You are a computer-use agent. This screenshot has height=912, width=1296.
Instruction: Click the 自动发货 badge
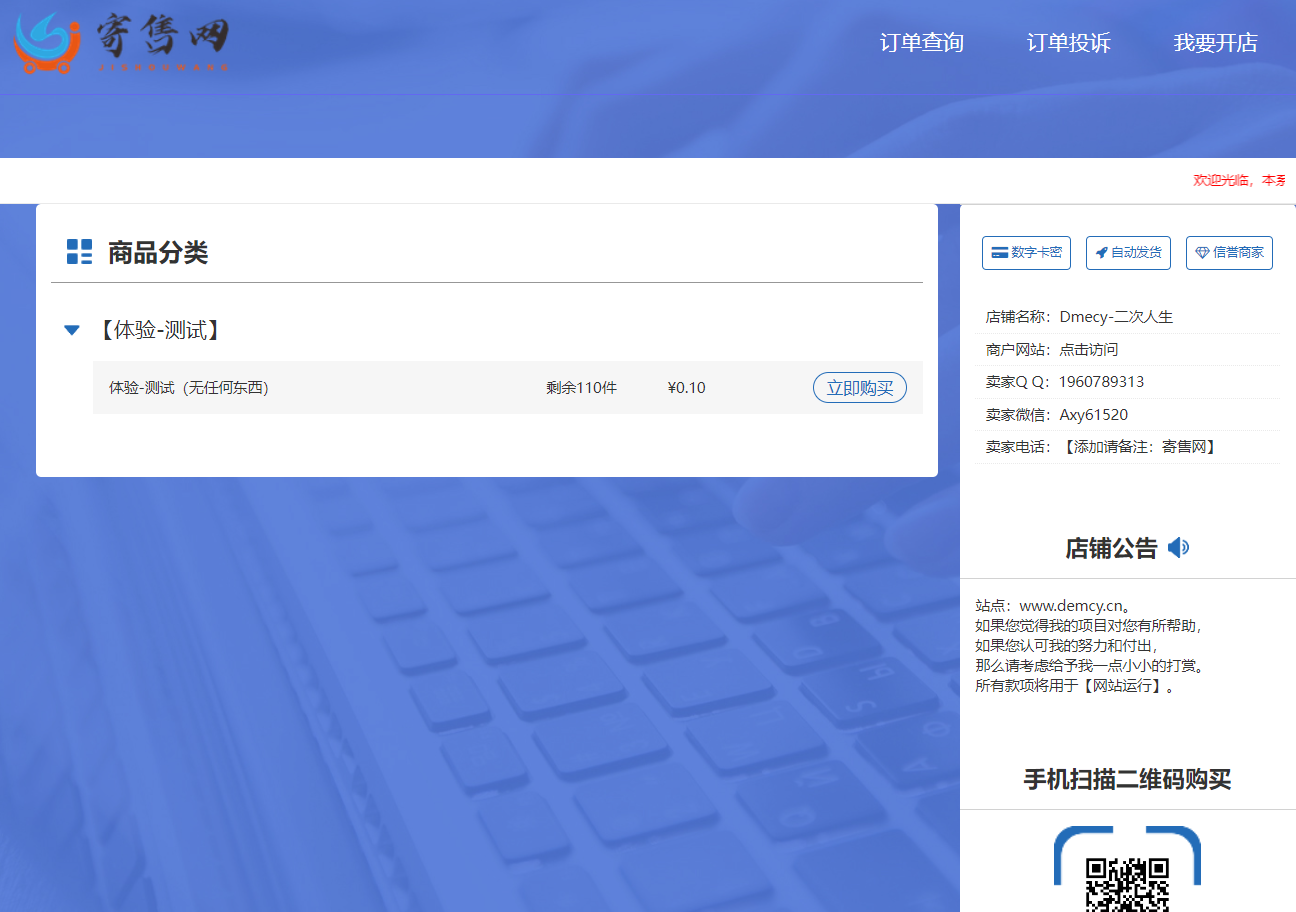click(x=1128, y=253)
